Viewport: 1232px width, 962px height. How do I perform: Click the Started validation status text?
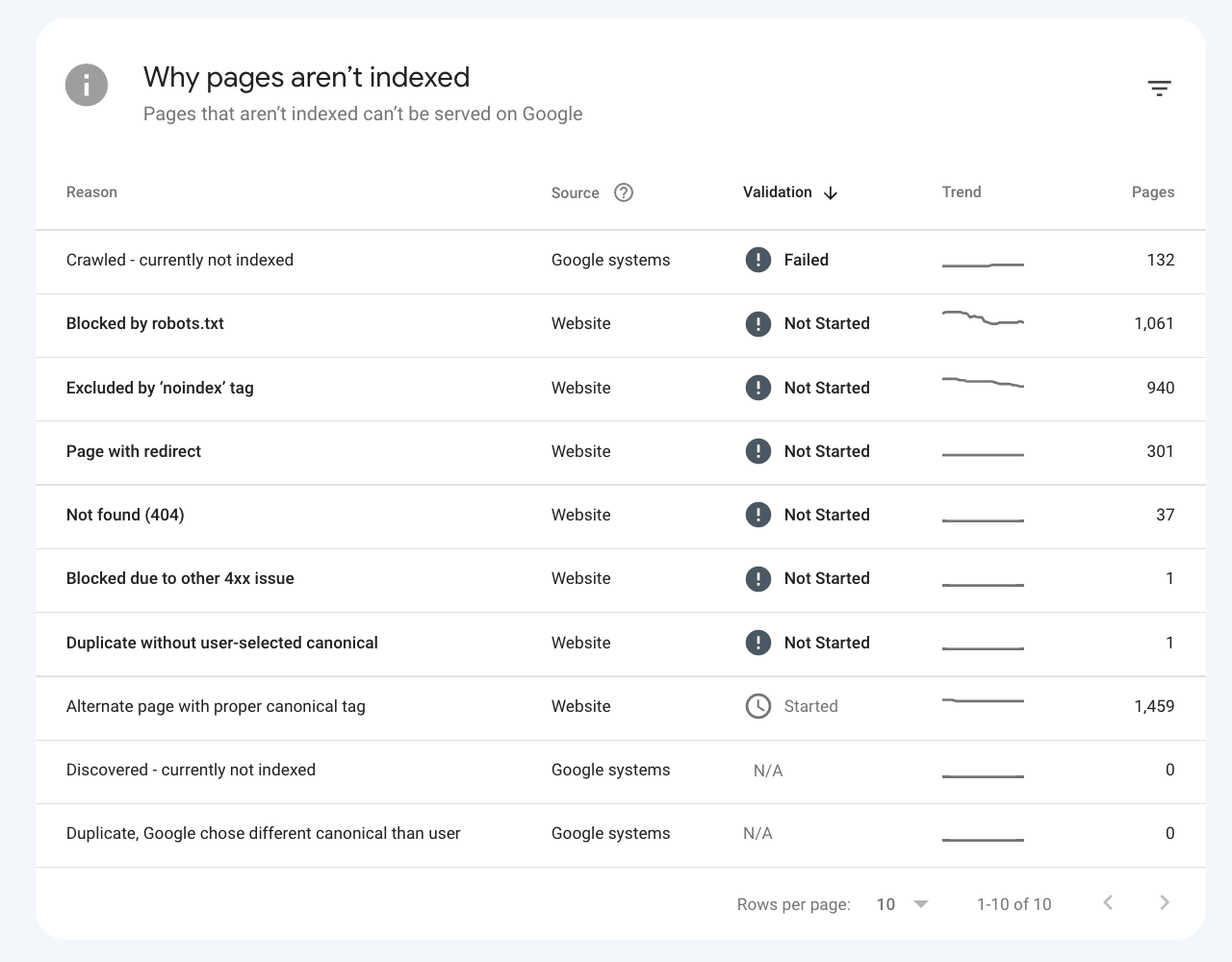[811, 706]
